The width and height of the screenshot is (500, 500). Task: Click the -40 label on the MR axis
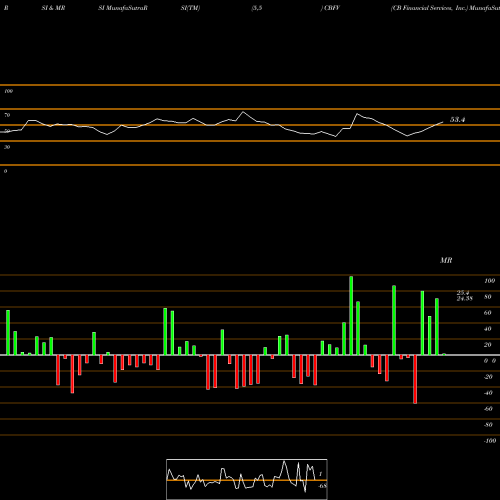488,393
